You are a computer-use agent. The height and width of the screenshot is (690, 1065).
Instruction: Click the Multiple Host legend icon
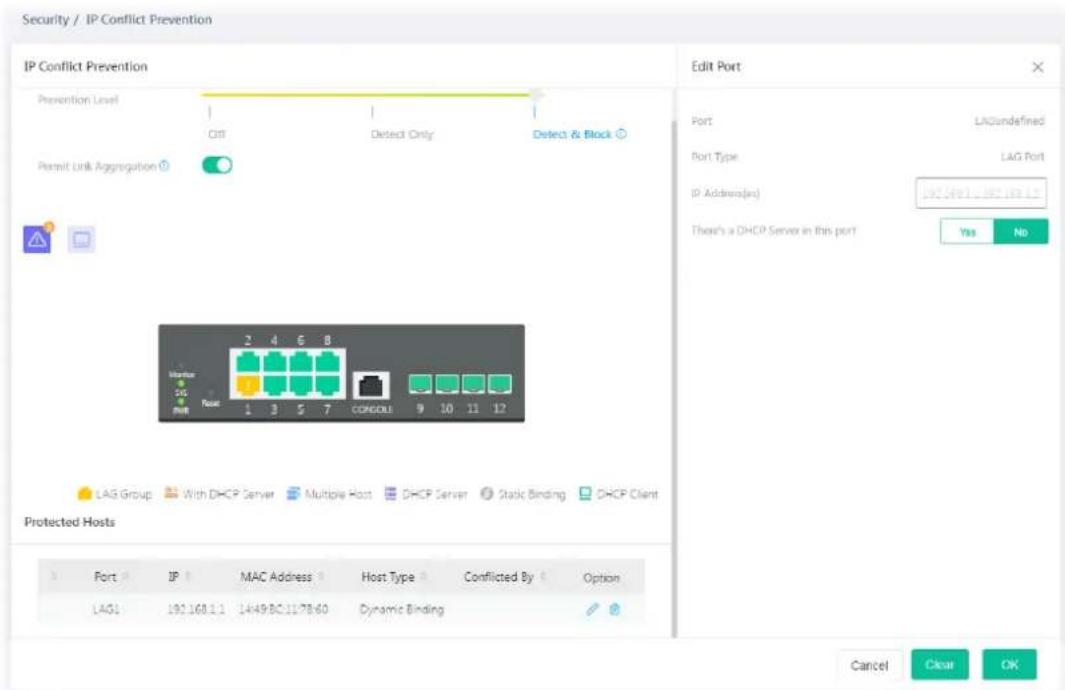pyautogui.click(x=293, y=493)
